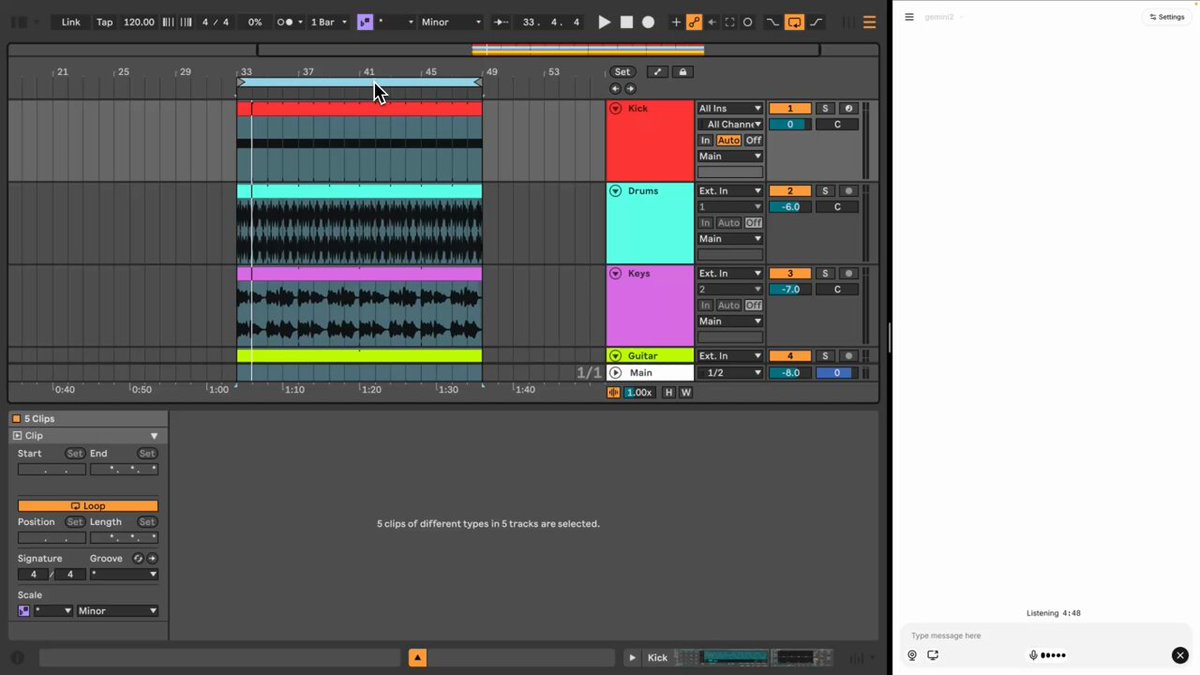Open Settings in the side panel
Image resolution: width=1200 pixels, height=675 pixels.
click(x=1166, y=17)
